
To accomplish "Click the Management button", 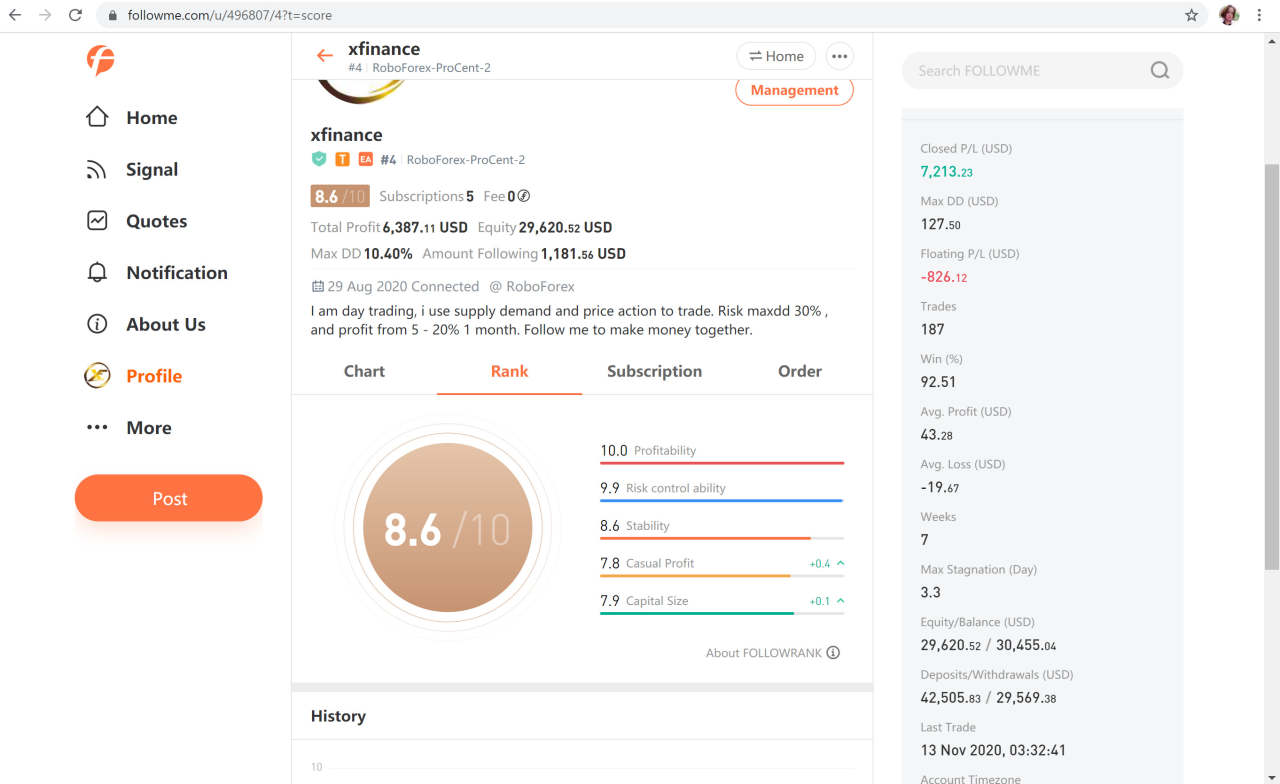I will (794, 90).
